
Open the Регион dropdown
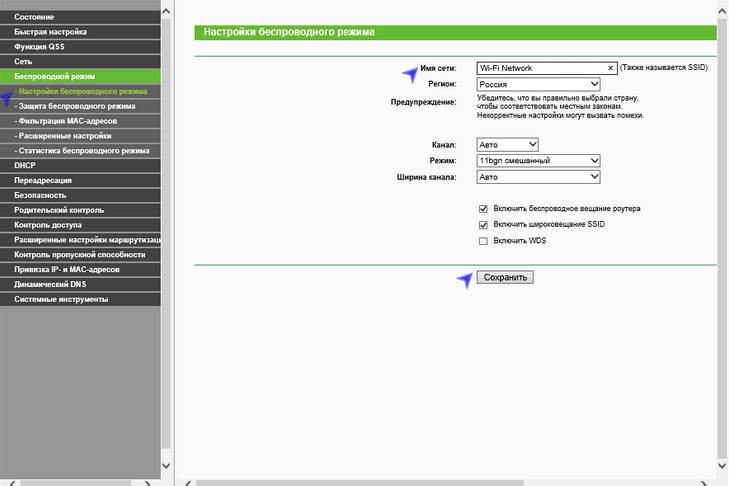pyautogui.click(x=538, y=84)
